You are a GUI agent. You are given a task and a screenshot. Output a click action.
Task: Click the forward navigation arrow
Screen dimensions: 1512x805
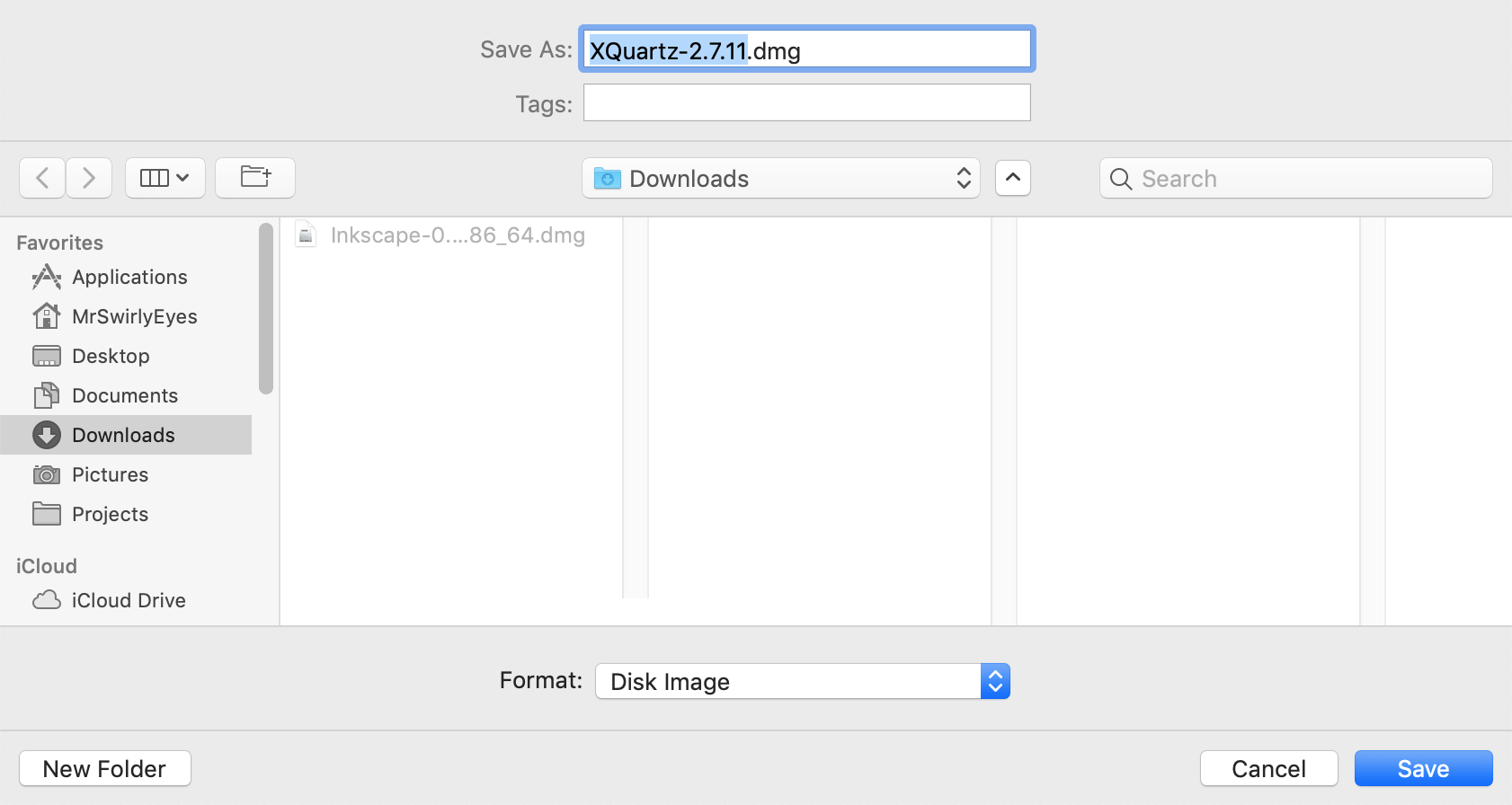coord(88,178)
